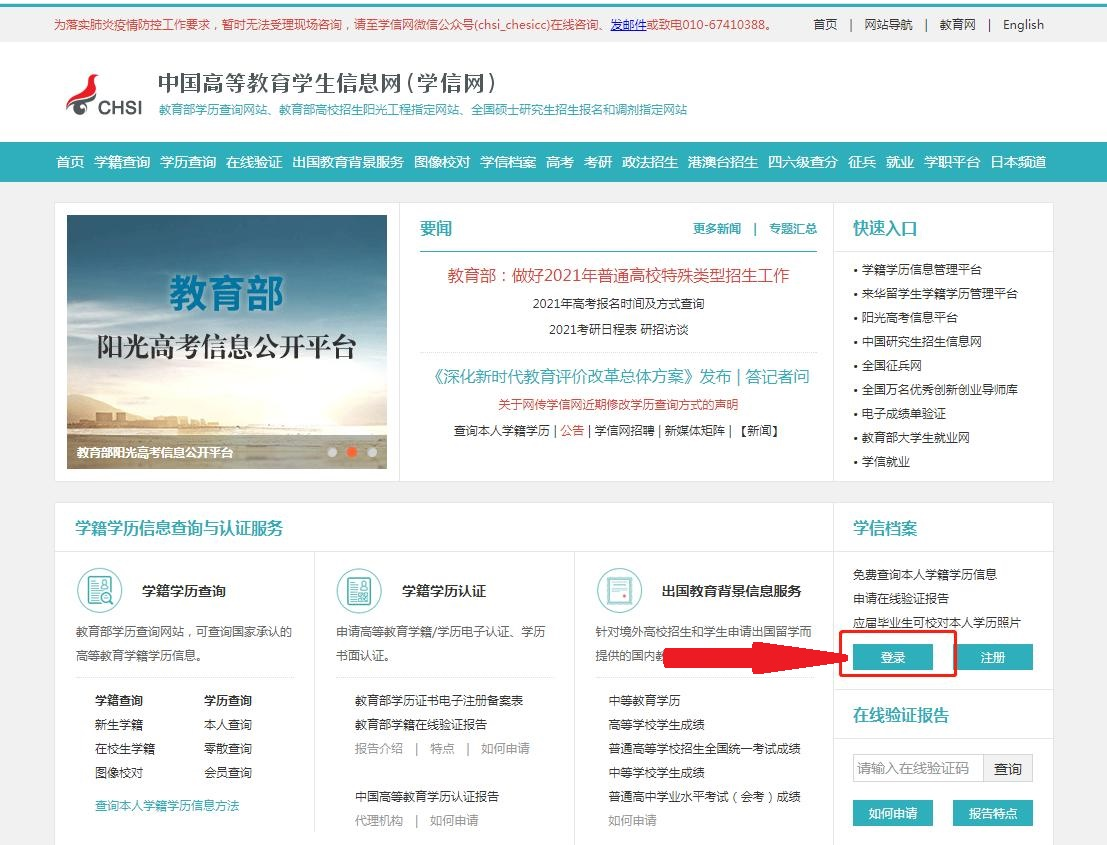This screenshot has height=845, width=1107.
Task: Click the 登录 button
Action: (893, 657)
